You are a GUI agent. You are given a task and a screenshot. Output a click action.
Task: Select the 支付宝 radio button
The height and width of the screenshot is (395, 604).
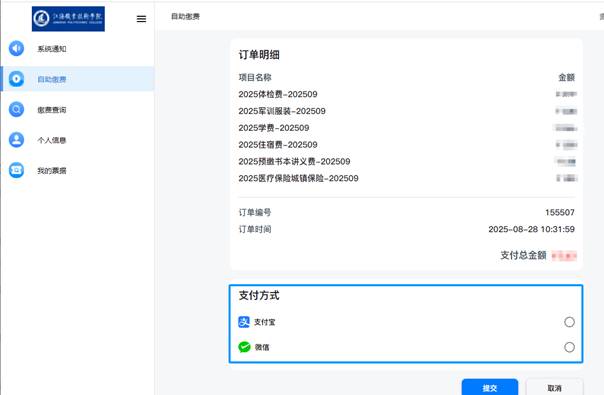(x=569, y=322)
